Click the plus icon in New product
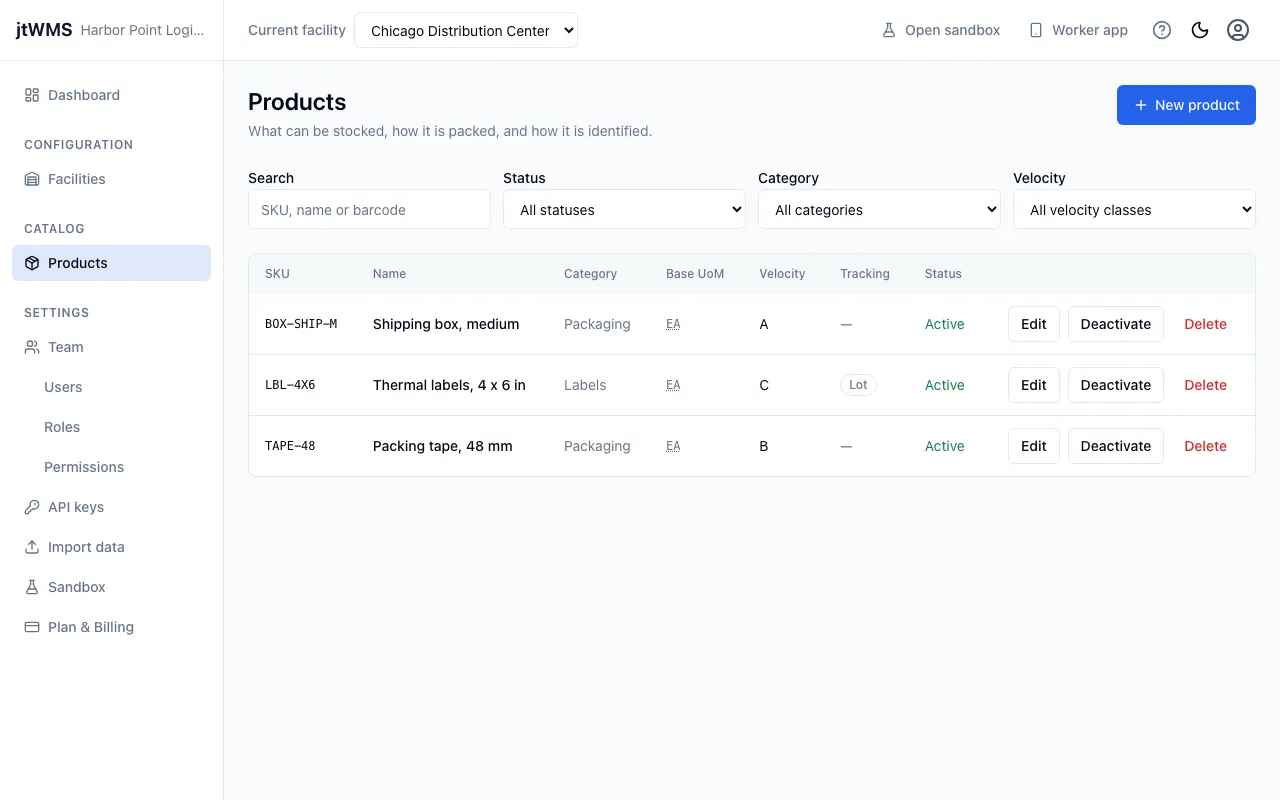The image size is (1280, 800). click(x=1141, y=105)
